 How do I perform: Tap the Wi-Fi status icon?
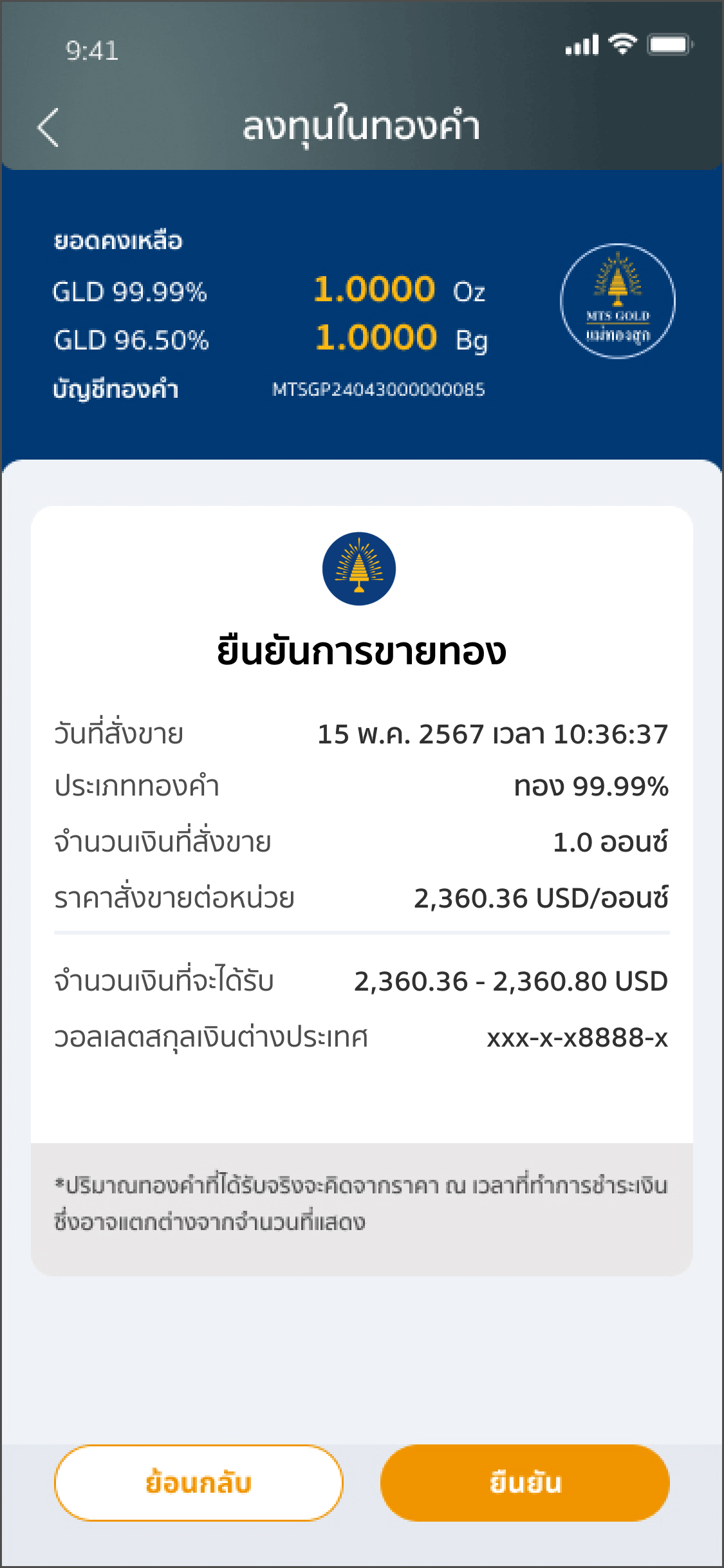[x=622, y=44]
